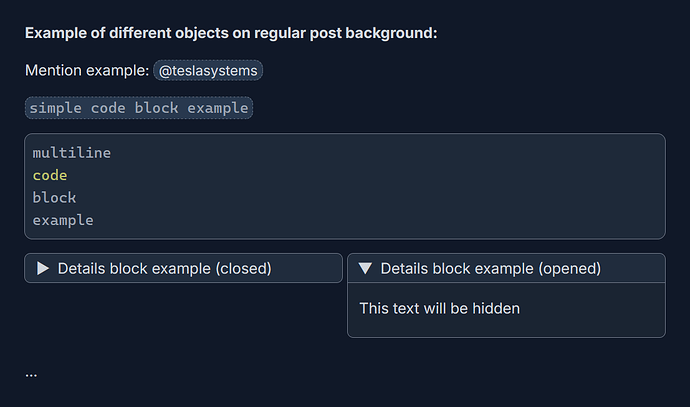Collapse the opened details block triangle
This screenshot has height=407, width=690.
[x=365, y=268]
